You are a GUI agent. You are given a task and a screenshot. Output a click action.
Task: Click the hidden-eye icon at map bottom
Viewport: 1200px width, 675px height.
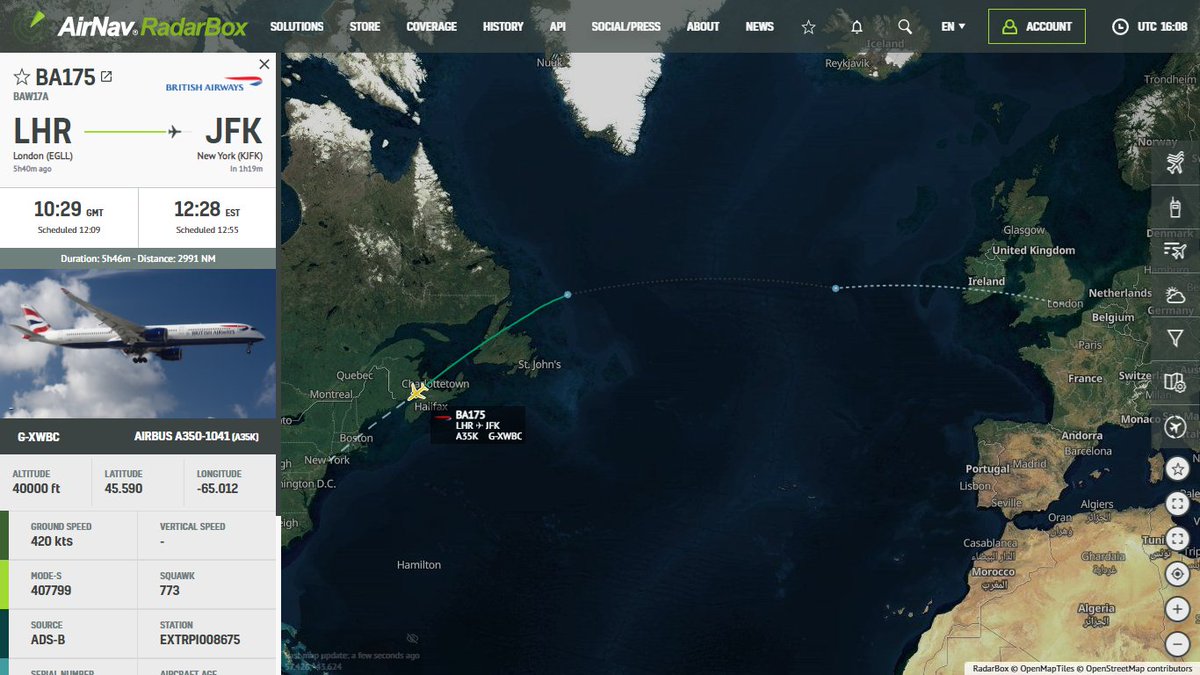click(x=412, y=638)
